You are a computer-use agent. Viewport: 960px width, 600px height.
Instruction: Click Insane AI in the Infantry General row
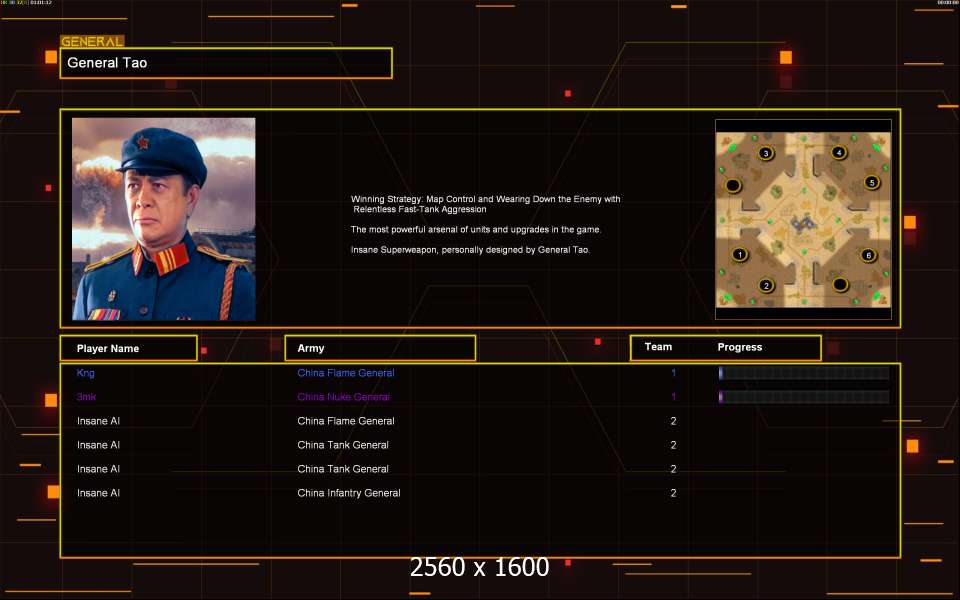pos(99,493)
